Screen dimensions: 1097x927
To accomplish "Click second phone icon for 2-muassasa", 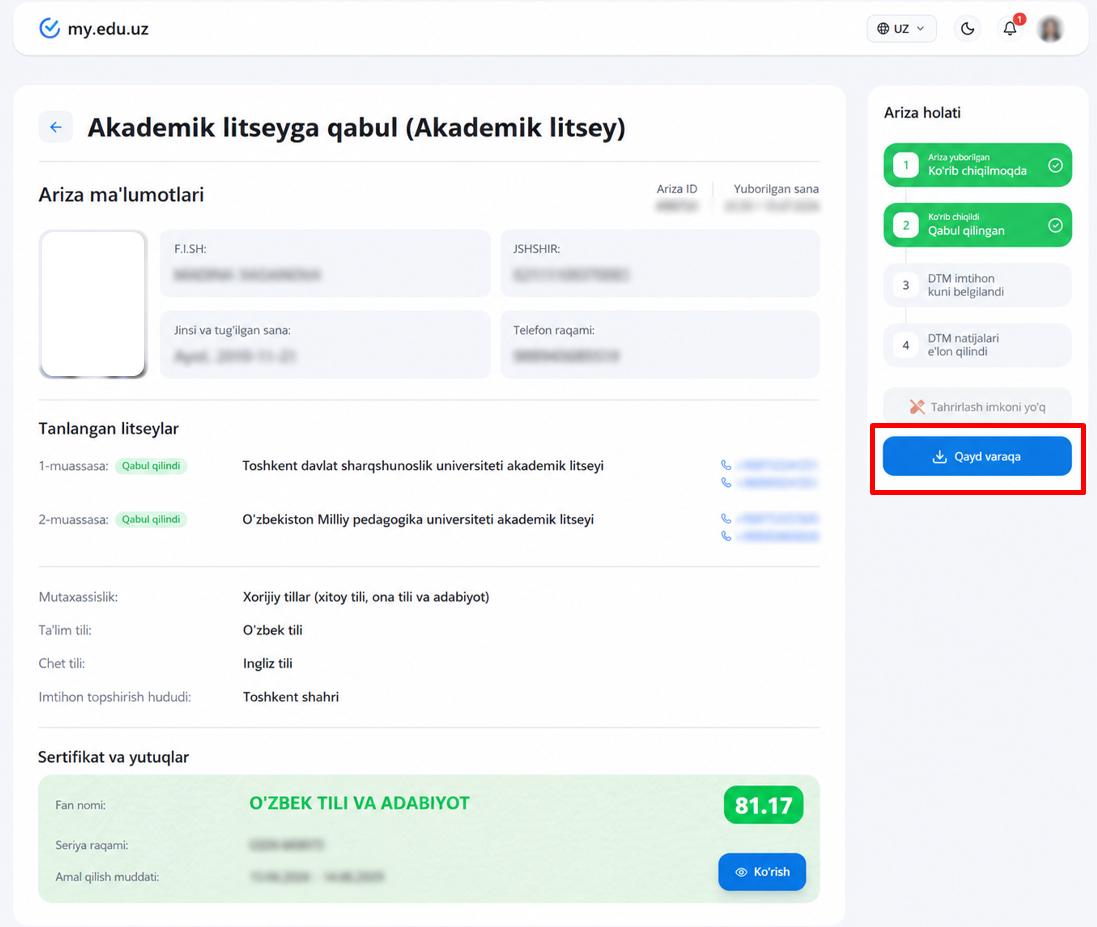I will point(726,537).
